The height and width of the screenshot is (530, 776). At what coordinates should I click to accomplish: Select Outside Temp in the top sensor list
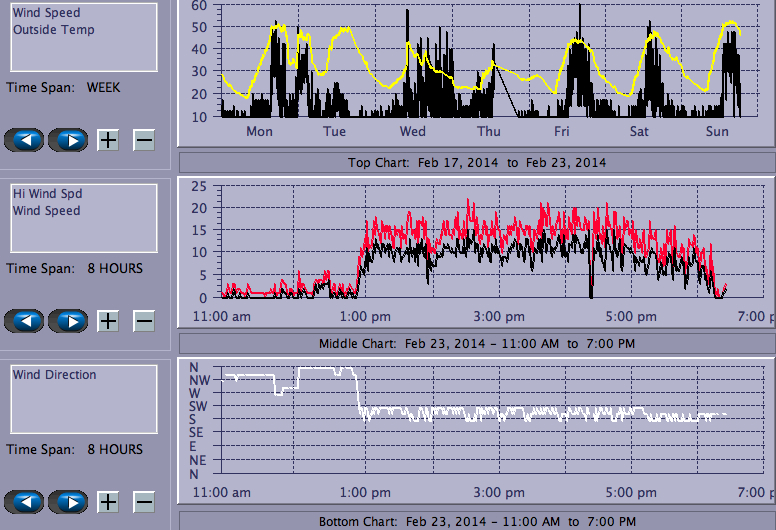click(54, 30)
